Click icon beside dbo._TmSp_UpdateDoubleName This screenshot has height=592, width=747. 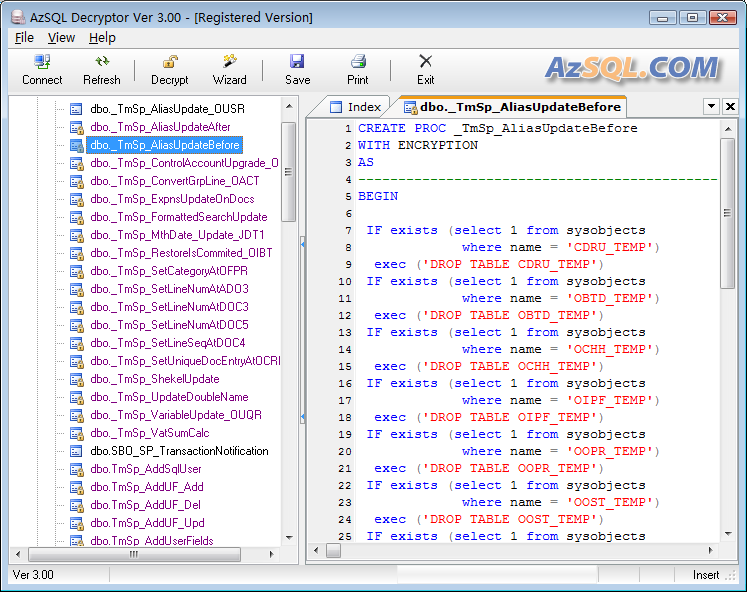(76, 397)
